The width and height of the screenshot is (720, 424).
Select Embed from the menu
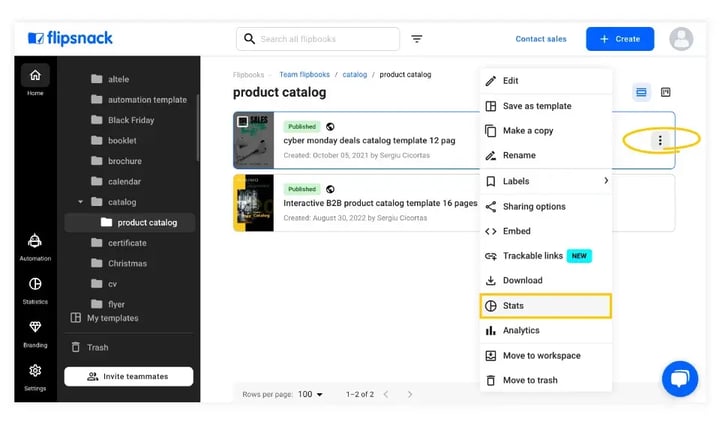pos(546,231)
